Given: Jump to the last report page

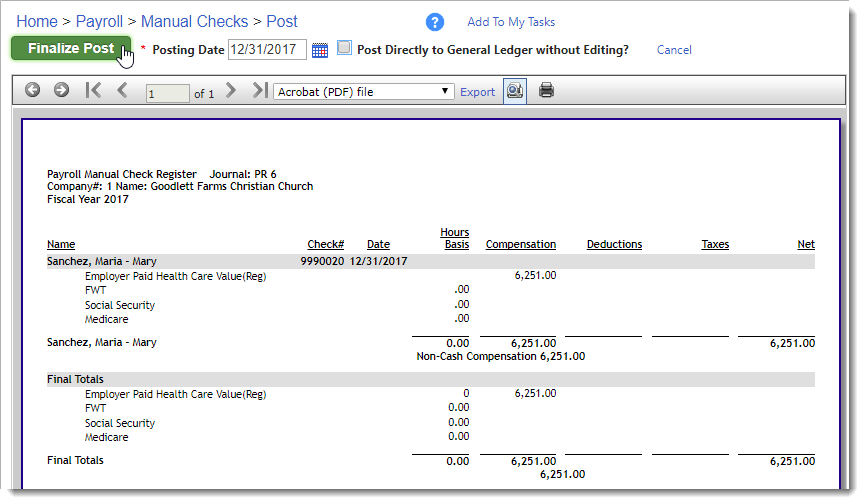Looking at the screenshot, I should (260, 90).
